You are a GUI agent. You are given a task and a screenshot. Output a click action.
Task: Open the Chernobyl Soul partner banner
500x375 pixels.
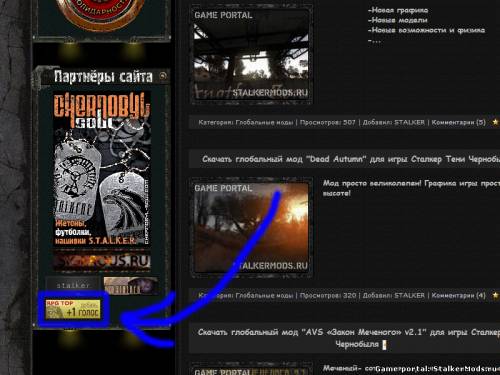(102, 170)
